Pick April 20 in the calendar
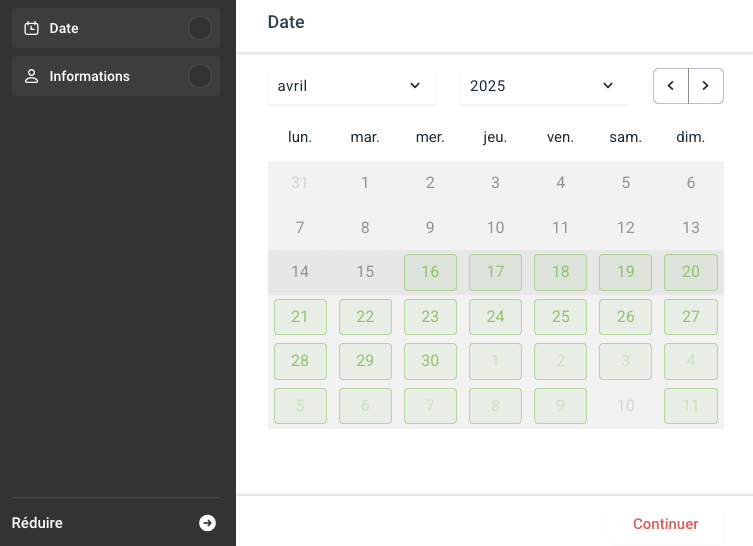The image size is (753, 546). point(691,272)
